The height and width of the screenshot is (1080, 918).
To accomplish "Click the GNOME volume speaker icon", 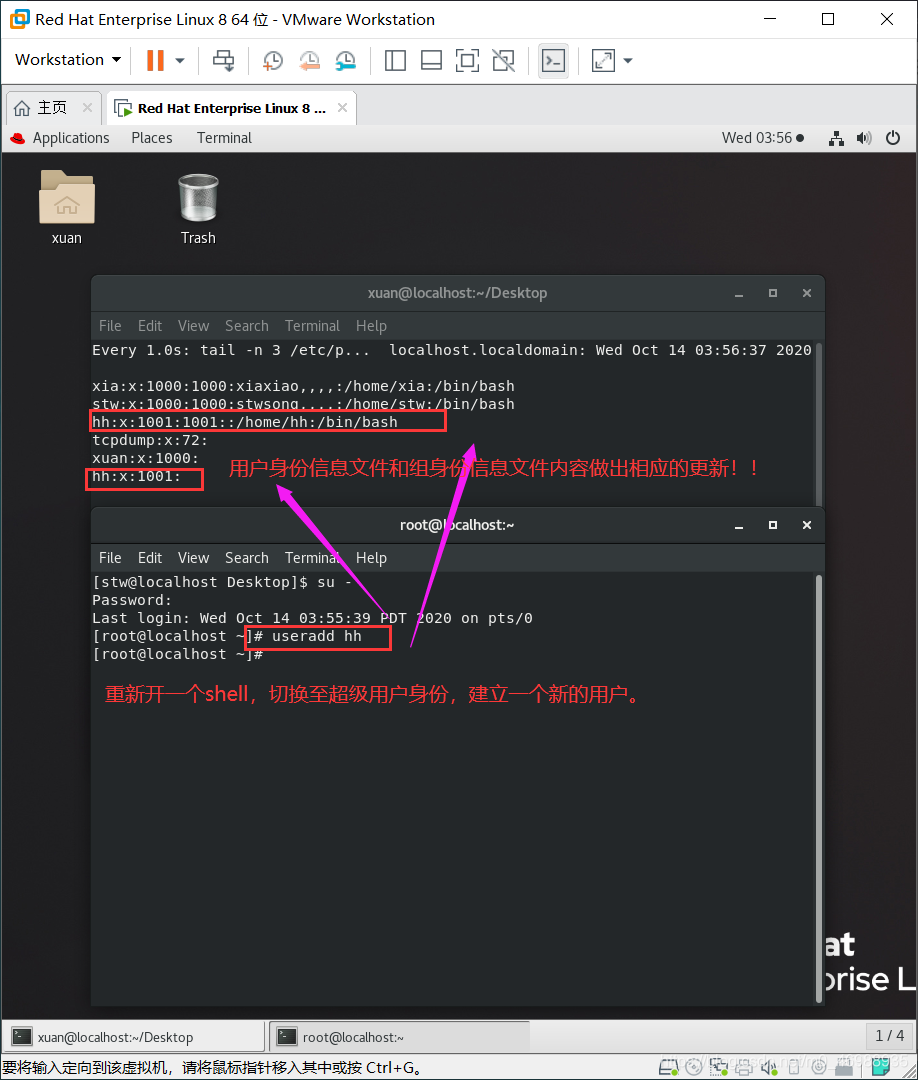I will coord(864,138).
